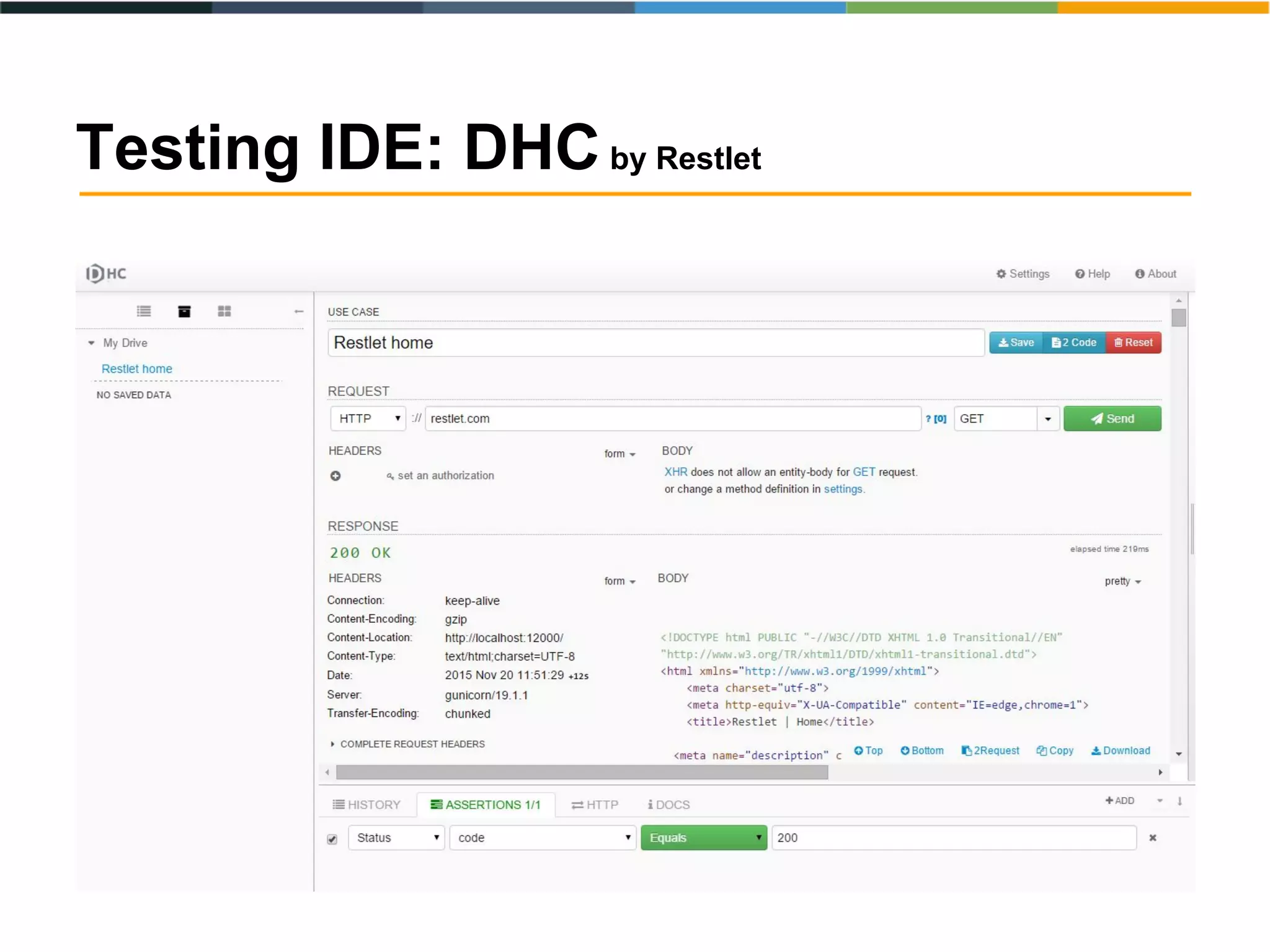1270x952 pixels.
Task: Click vertical scrollbar up arrow
Action: point(1179,301)
